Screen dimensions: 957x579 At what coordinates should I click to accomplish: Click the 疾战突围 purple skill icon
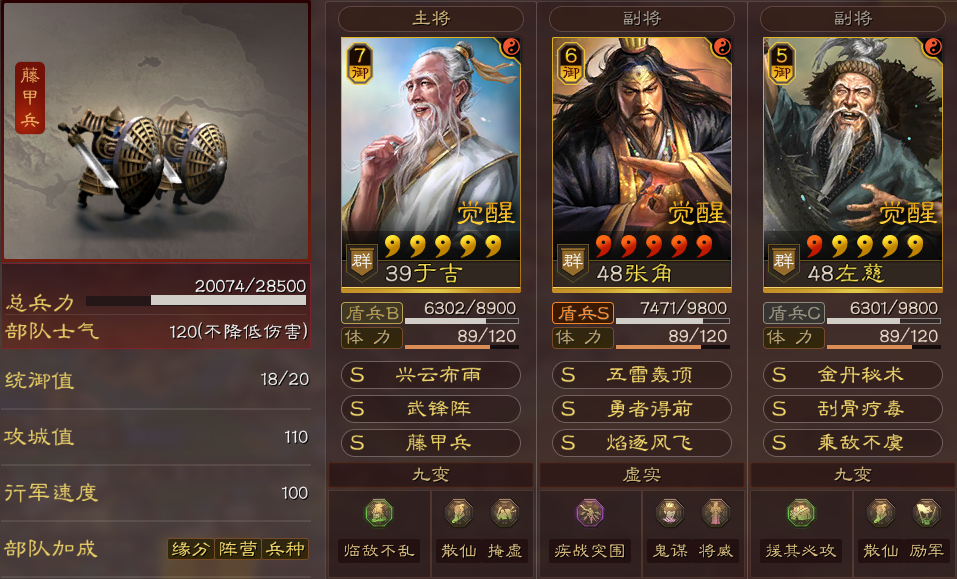[590, 512]
